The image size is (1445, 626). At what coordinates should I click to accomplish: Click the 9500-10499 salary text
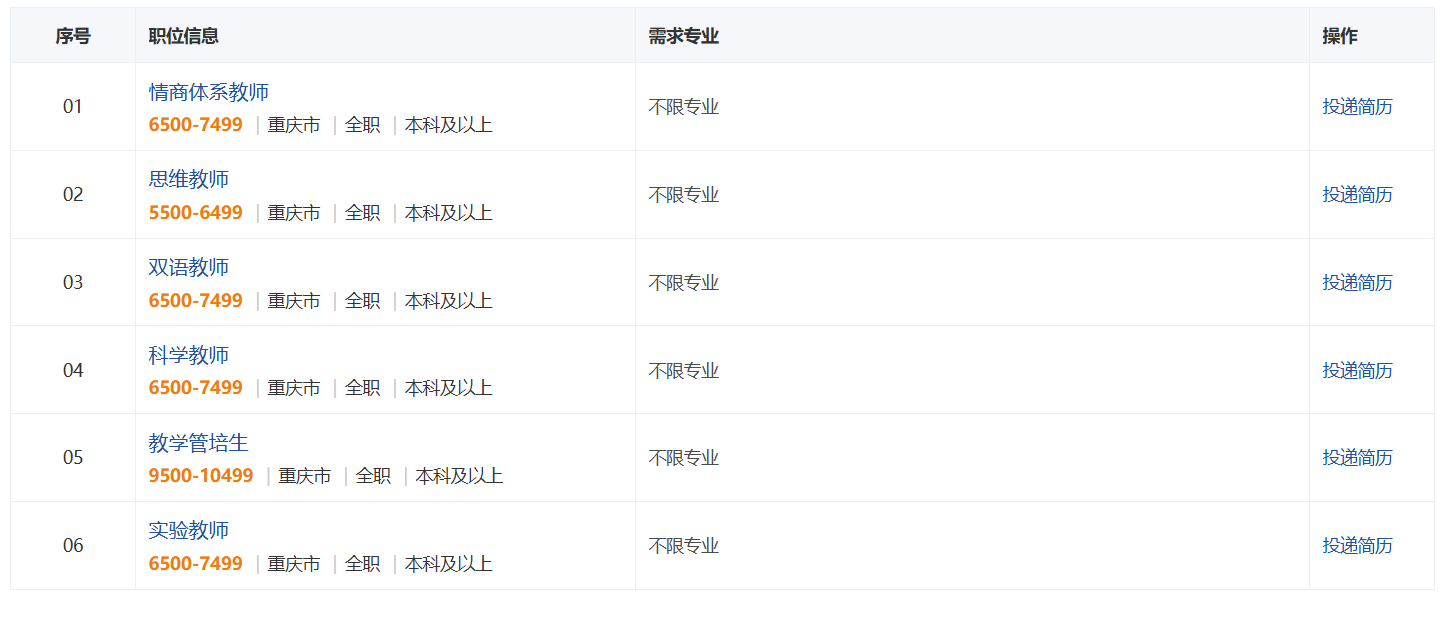tap(201, 476)
